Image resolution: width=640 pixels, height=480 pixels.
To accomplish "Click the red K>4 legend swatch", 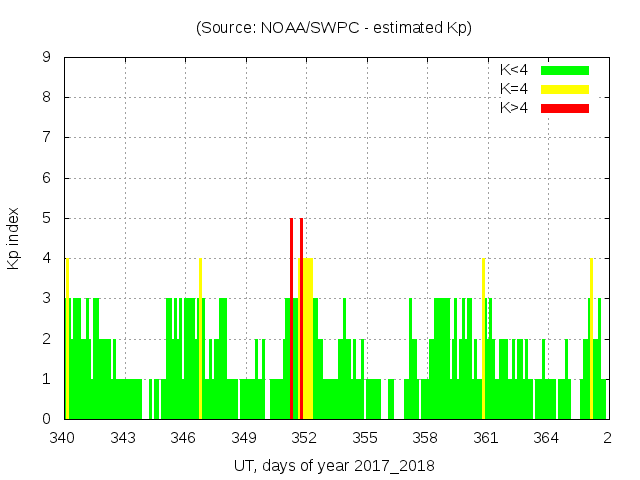I will click(565, 107).
